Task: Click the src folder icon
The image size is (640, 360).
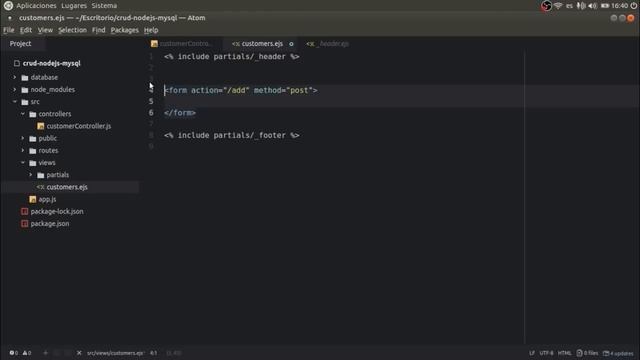Action: (x=25, y=102)
